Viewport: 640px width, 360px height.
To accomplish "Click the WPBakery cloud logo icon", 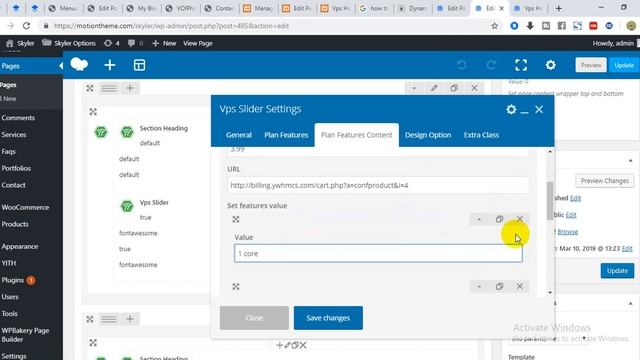I will pyautogui.click(x=79, y=64).
